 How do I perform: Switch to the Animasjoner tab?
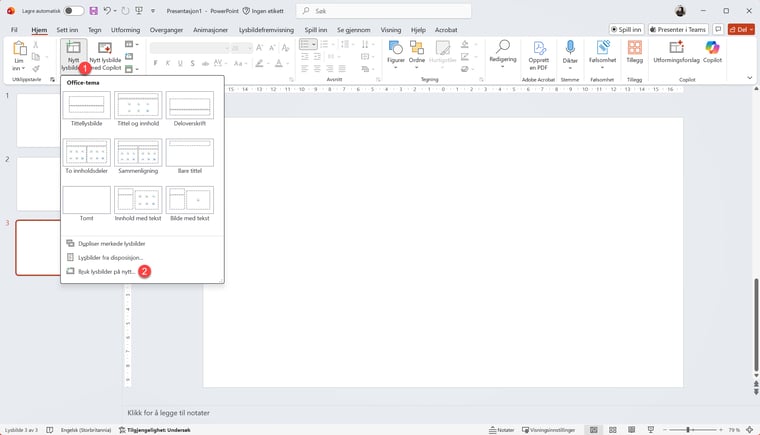(210, 30)
